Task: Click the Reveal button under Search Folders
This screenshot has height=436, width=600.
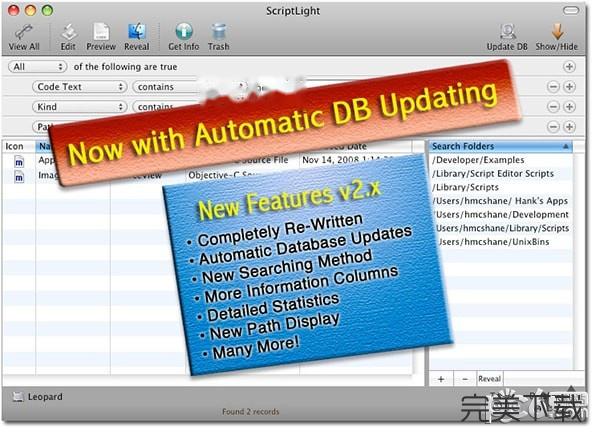Action: pyautogui.click(x=489, y=379)
